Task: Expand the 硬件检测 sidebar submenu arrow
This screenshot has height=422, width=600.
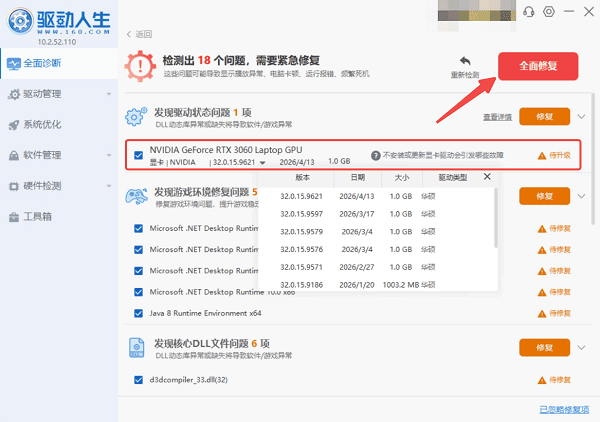Action: pyautogui.click(x=109, y=186)
